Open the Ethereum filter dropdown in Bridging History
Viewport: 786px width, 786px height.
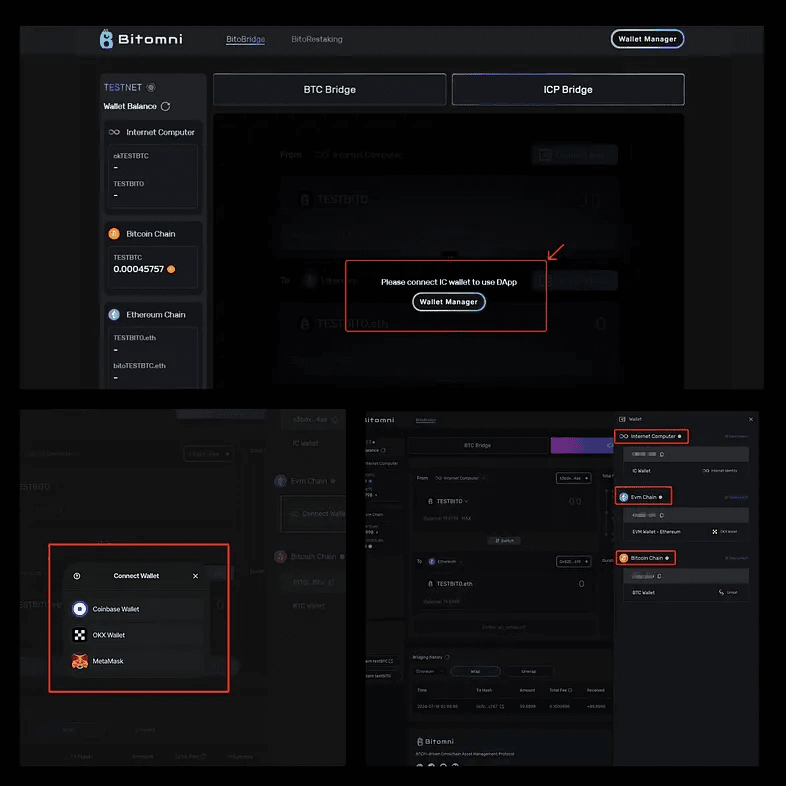pos(429,671)
